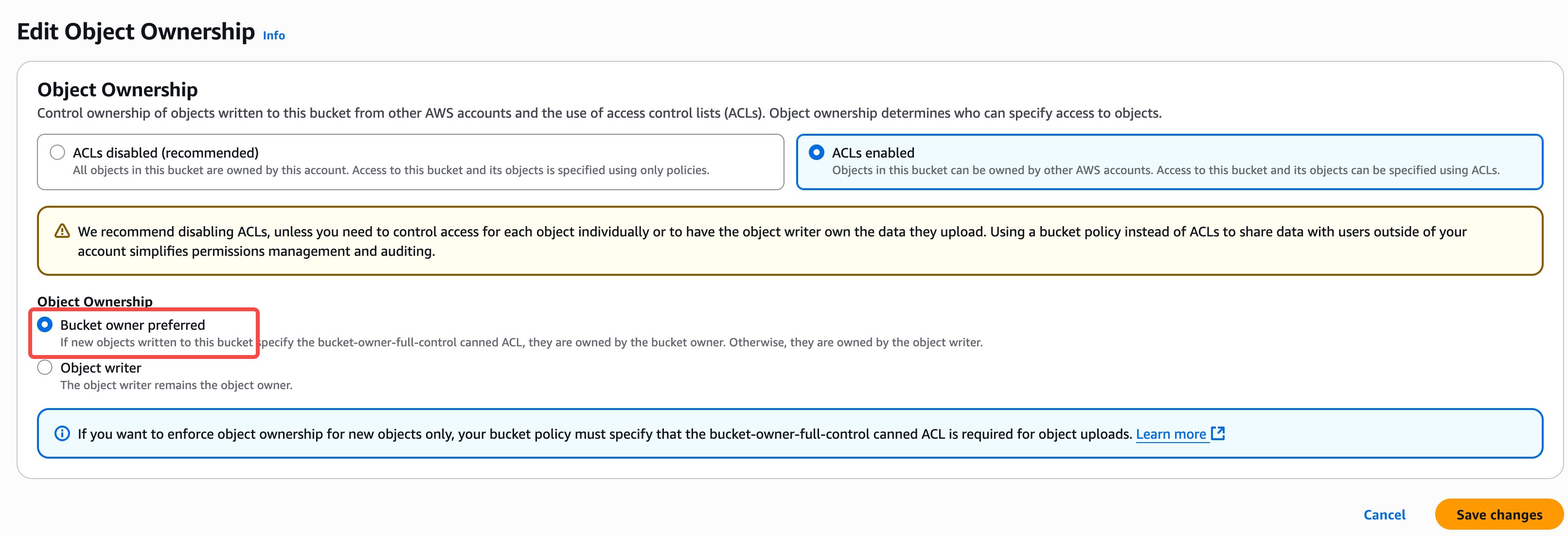Choose the Object writer radio button

(x=44, y=368)
